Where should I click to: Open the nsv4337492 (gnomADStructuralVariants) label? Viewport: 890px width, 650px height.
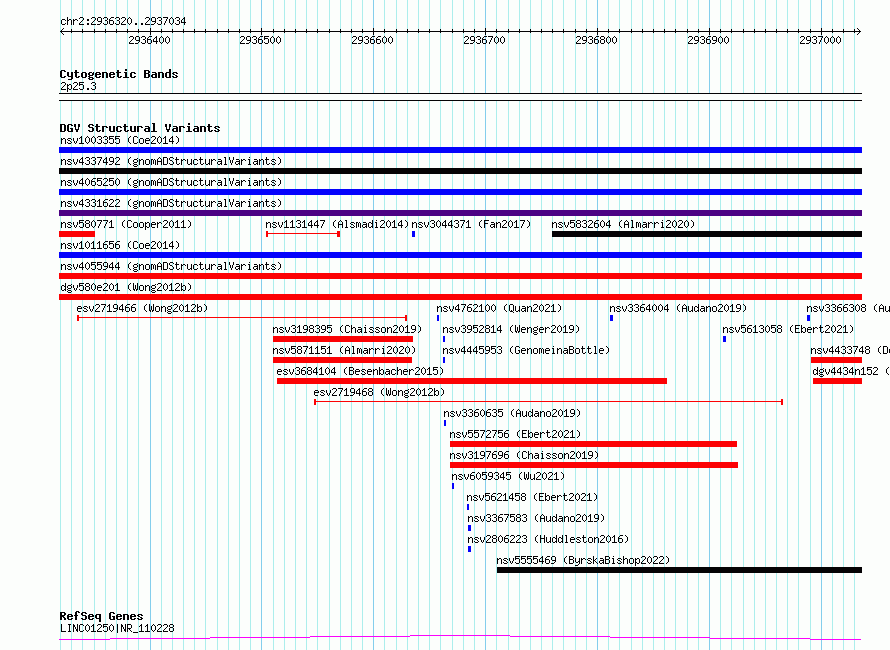[171, 161]
